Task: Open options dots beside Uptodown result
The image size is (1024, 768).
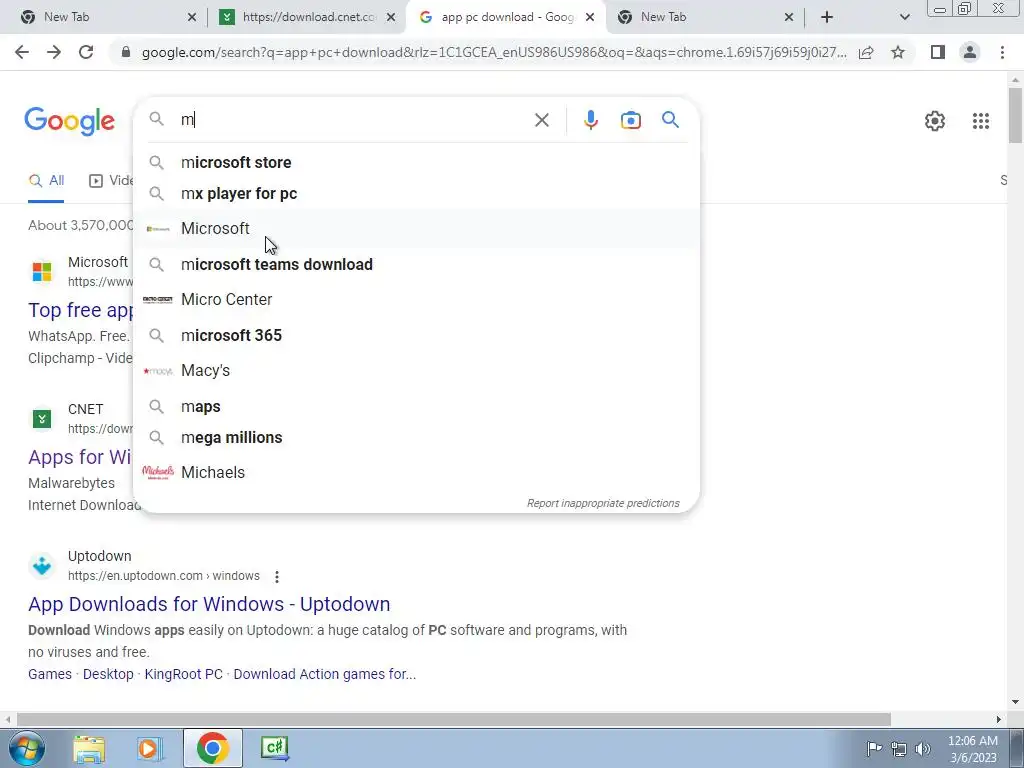Action: click(277, 577)
